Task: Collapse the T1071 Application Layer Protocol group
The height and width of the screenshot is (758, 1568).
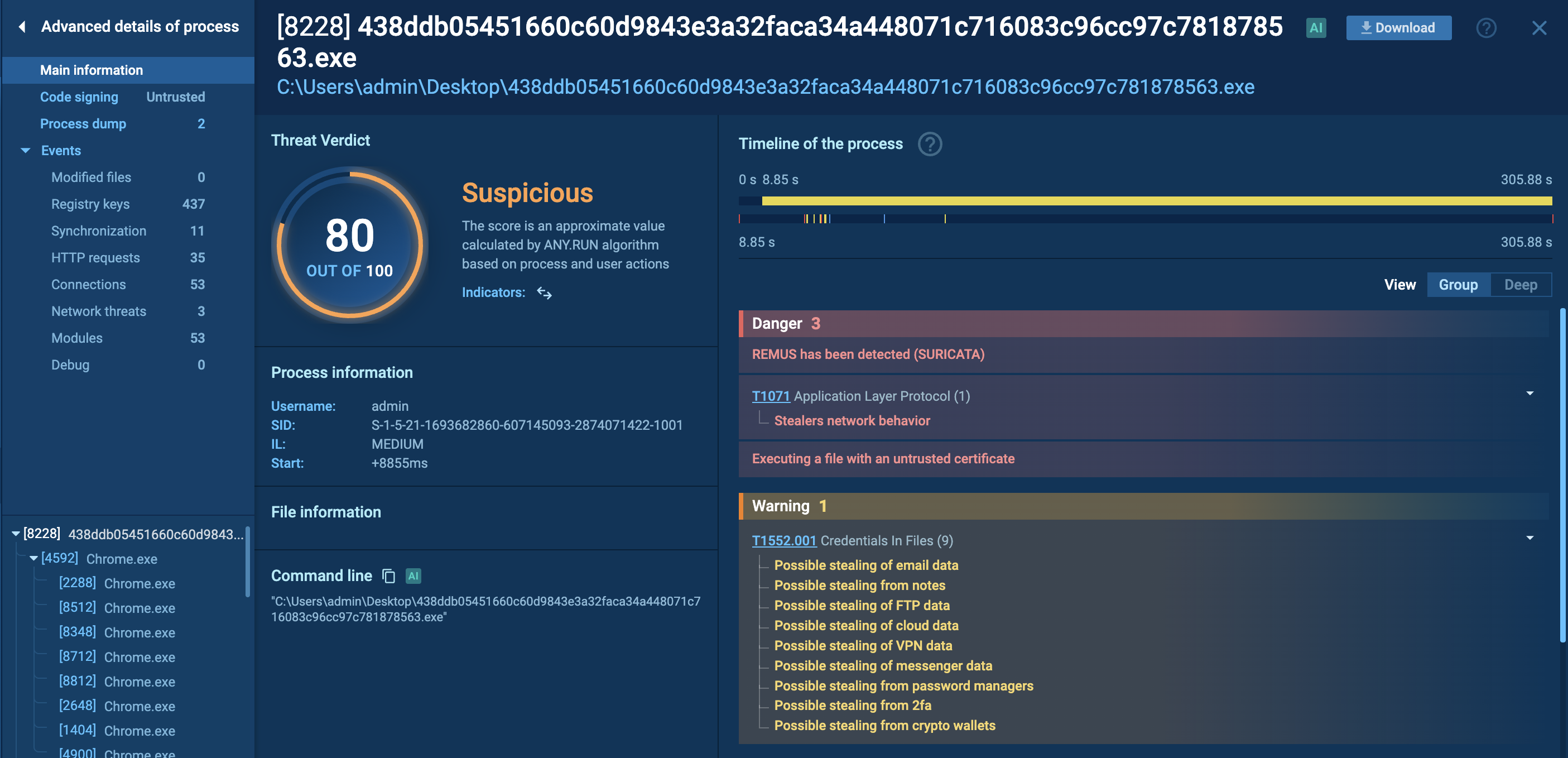Action: (x=1529, y=394)
